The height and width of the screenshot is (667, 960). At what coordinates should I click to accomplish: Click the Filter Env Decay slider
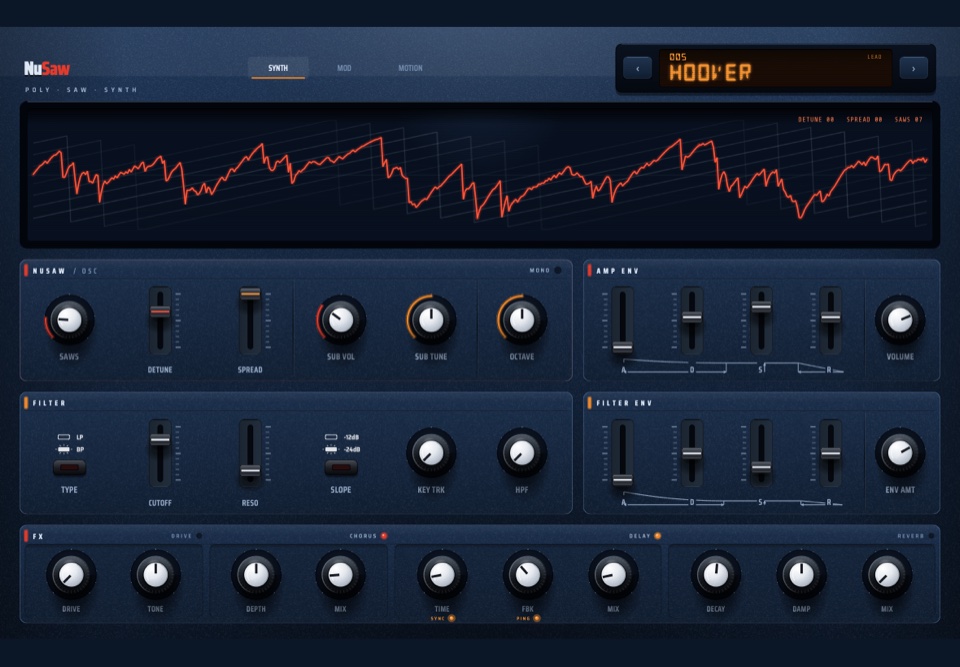tap(692, 453)
